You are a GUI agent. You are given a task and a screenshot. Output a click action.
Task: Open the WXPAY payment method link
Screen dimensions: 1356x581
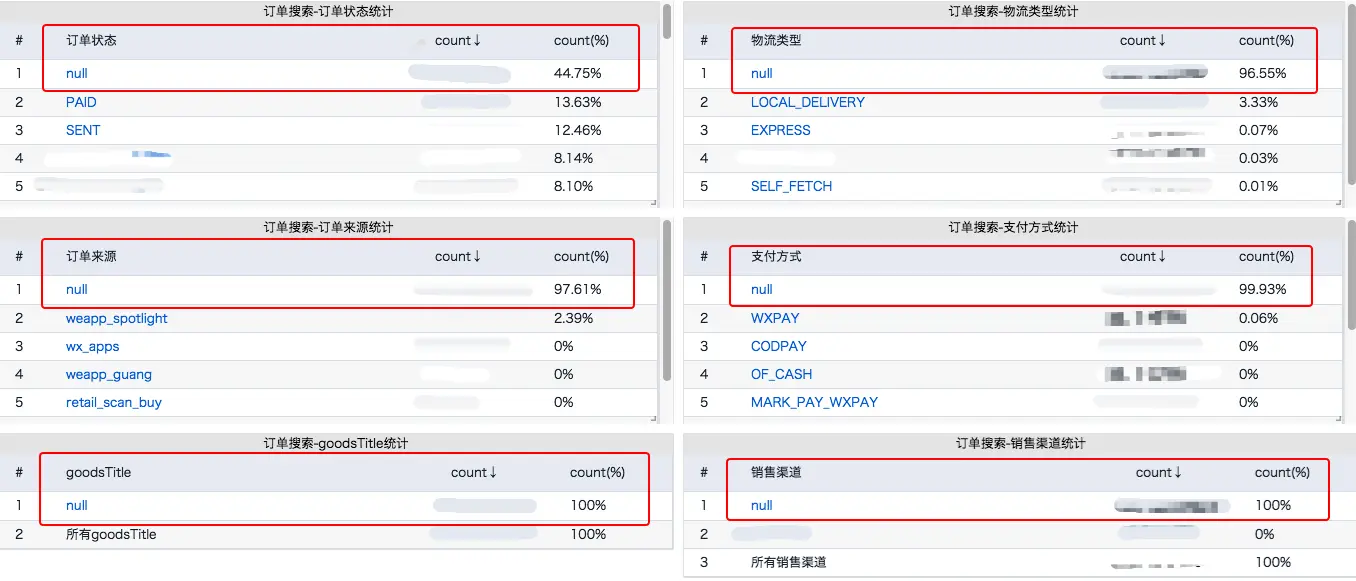click(x=775, y=318)
